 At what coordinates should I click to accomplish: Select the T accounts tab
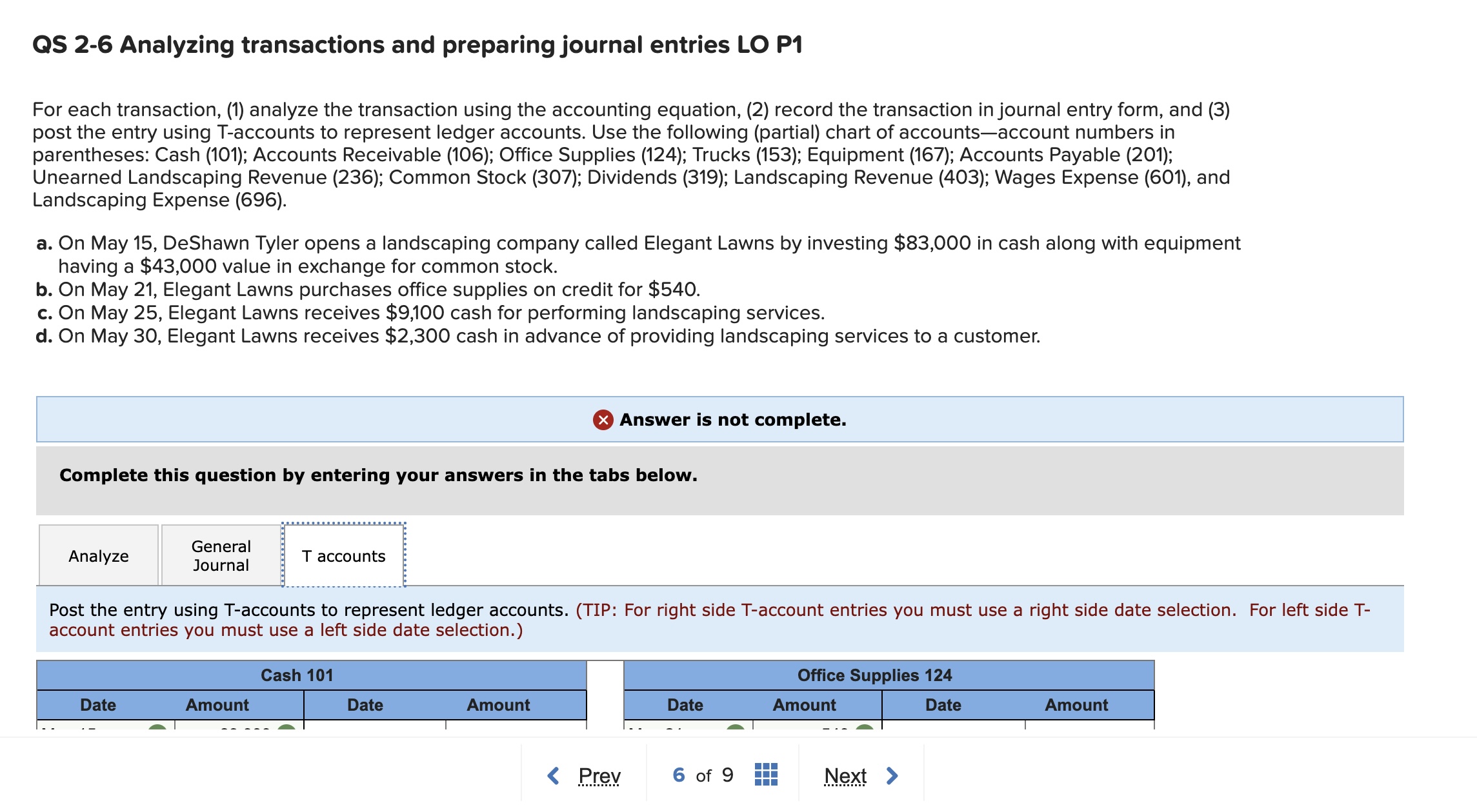(x=343, y=556)
